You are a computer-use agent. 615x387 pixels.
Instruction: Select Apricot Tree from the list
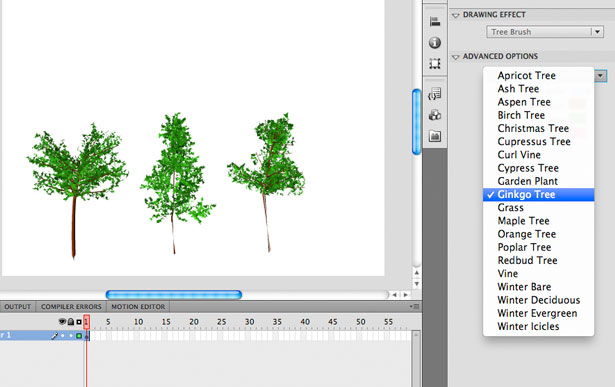click(539, 75)
